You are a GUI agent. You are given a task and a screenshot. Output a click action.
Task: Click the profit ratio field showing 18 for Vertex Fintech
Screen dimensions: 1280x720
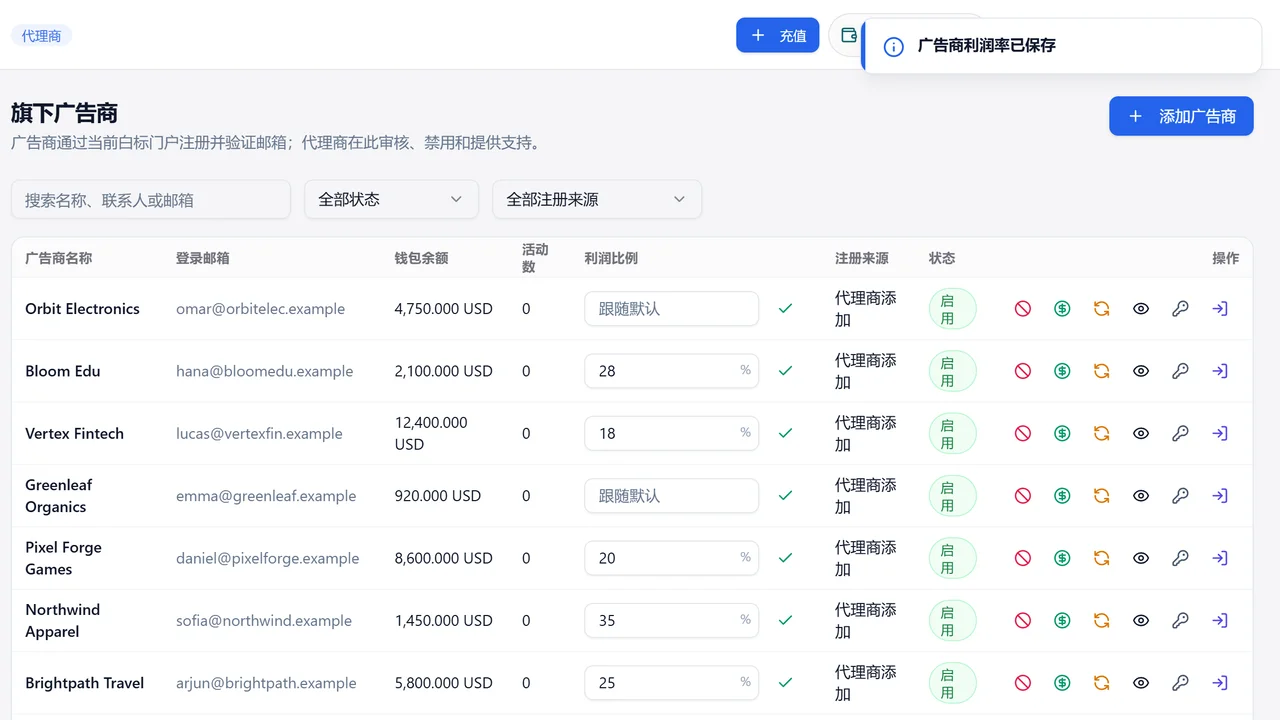[671, 433]
